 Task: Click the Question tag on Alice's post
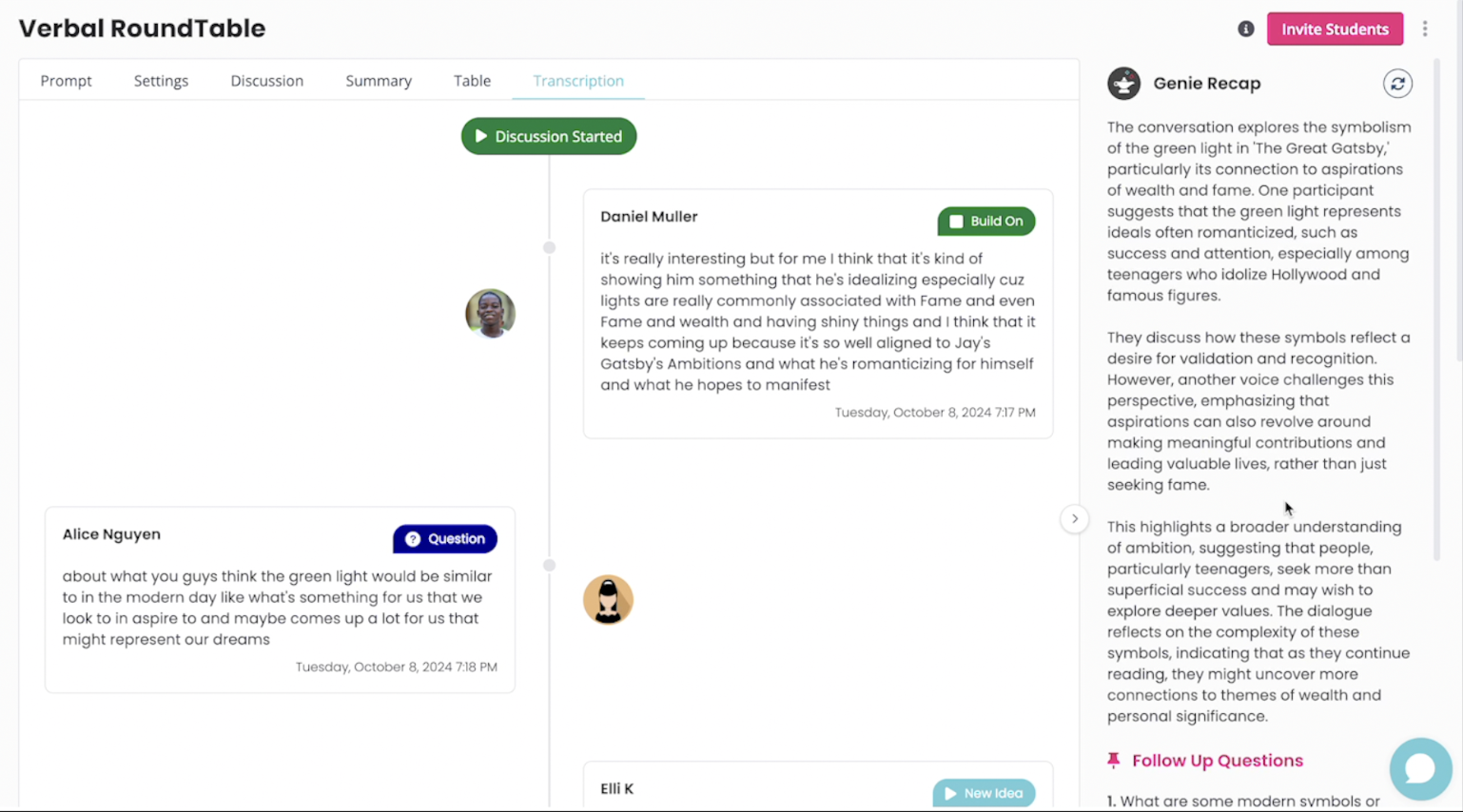pos(445,539)
